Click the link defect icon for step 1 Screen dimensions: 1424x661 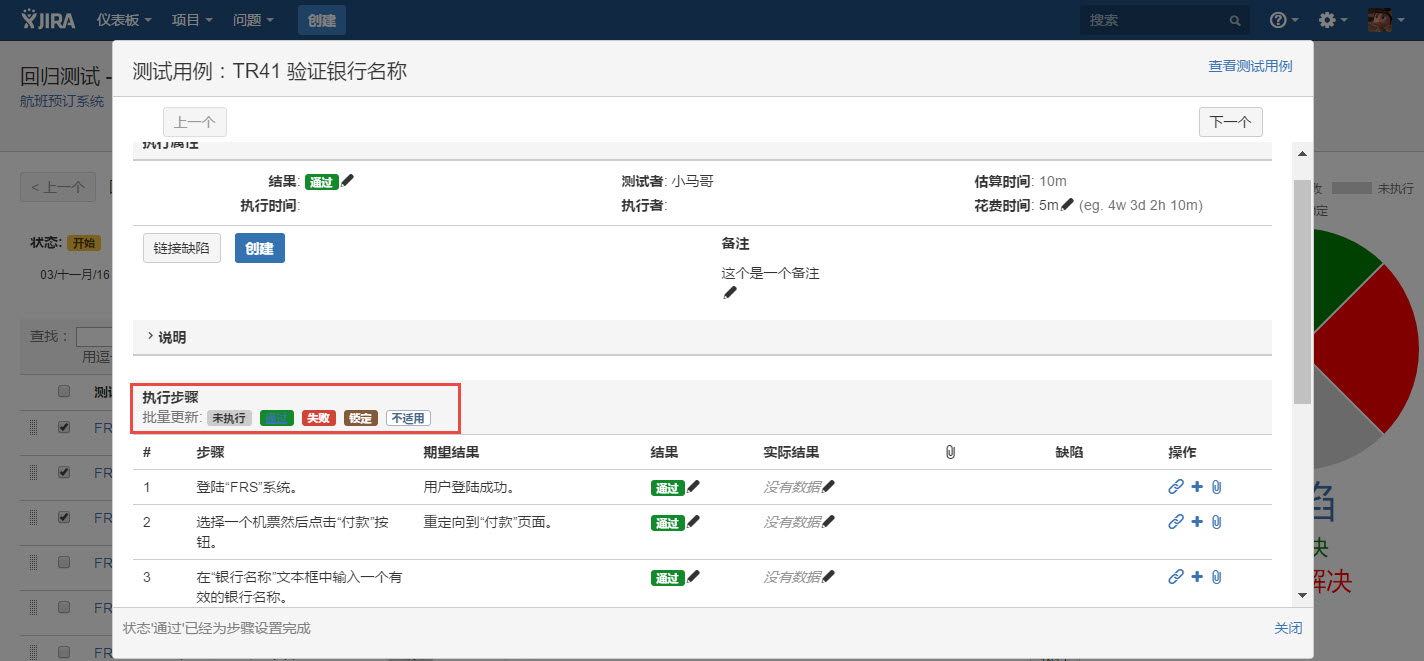coord(1176,487)
